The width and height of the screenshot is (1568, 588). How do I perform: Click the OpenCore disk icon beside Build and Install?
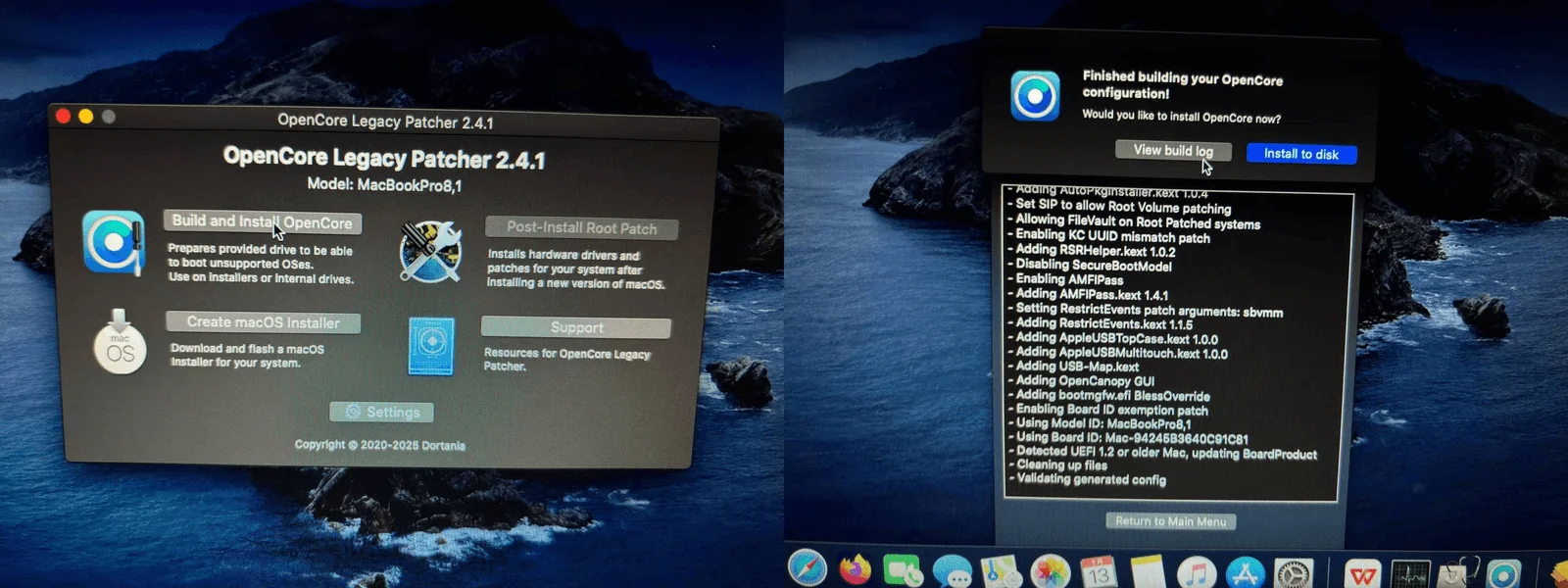[x=114, y=242]
